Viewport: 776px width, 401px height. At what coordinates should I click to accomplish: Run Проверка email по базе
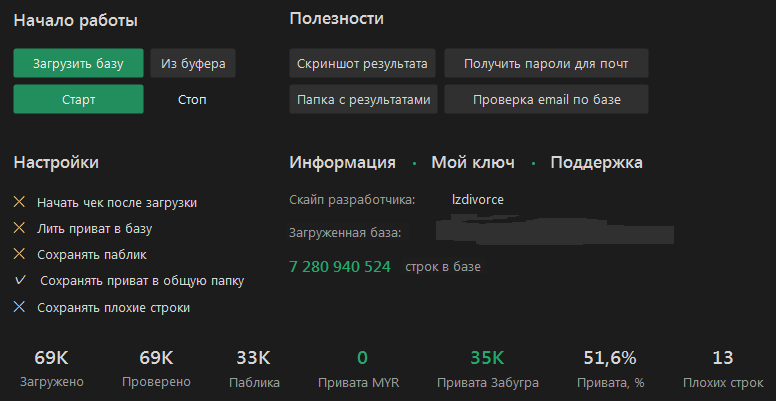coord(546,100)
